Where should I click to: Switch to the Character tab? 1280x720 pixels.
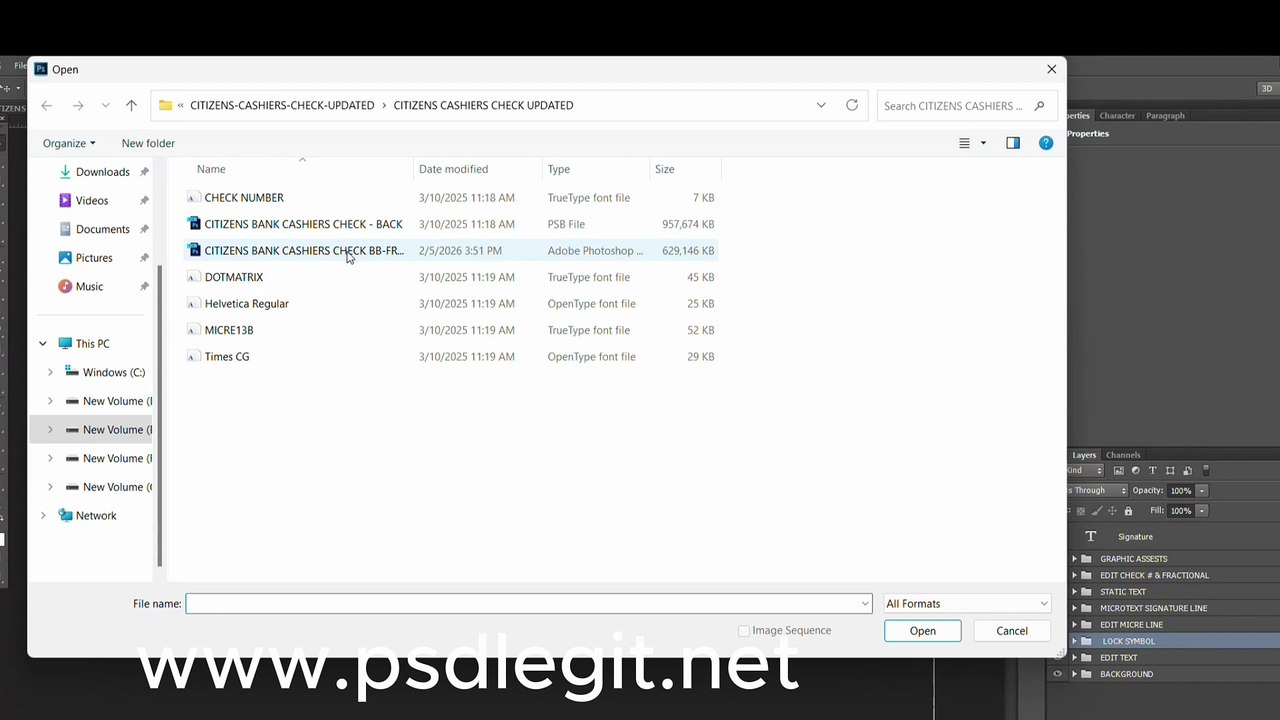[x=1117, y=116]
